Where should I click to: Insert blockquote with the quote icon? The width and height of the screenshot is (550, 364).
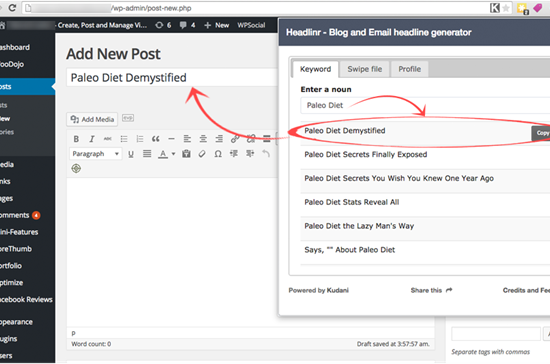[x=156, y=139]
